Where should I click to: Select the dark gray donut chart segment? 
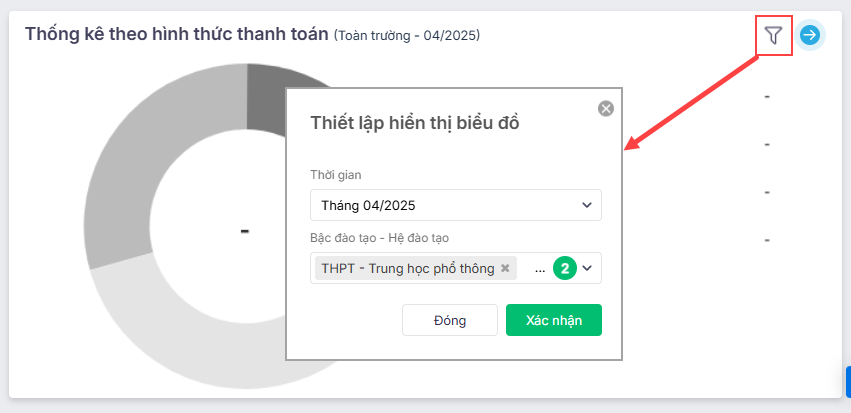click(x=266, y=98)
